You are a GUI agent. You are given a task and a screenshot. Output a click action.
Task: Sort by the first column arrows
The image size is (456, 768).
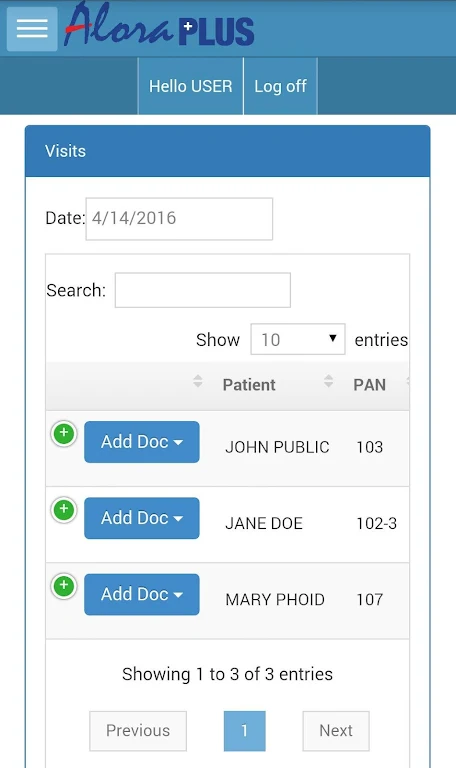(198, 381)
